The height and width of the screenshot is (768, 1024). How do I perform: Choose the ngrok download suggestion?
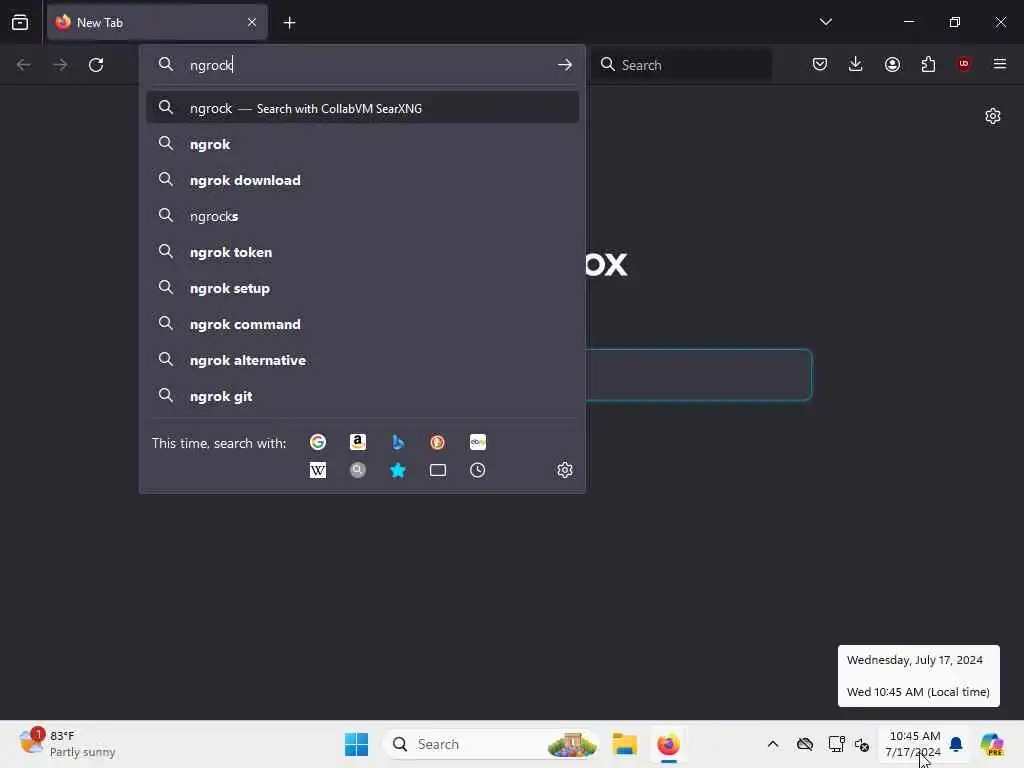coord(362,180)
